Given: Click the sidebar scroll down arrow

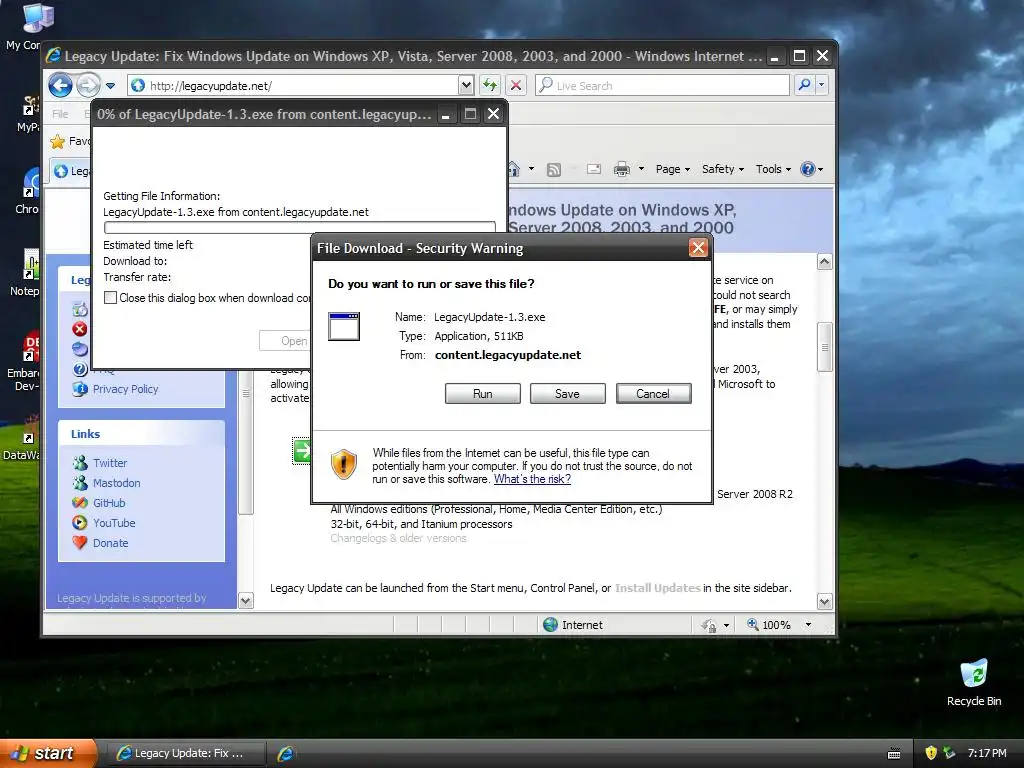Looking at the screenshot, I should tap(246, 601).
